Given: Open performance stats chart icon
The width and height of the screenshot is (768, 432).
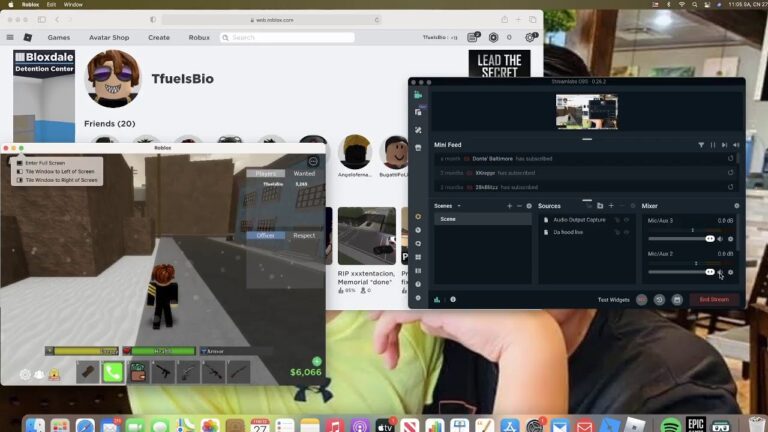Looking at the screenshot, I should (x=437, y=300).
